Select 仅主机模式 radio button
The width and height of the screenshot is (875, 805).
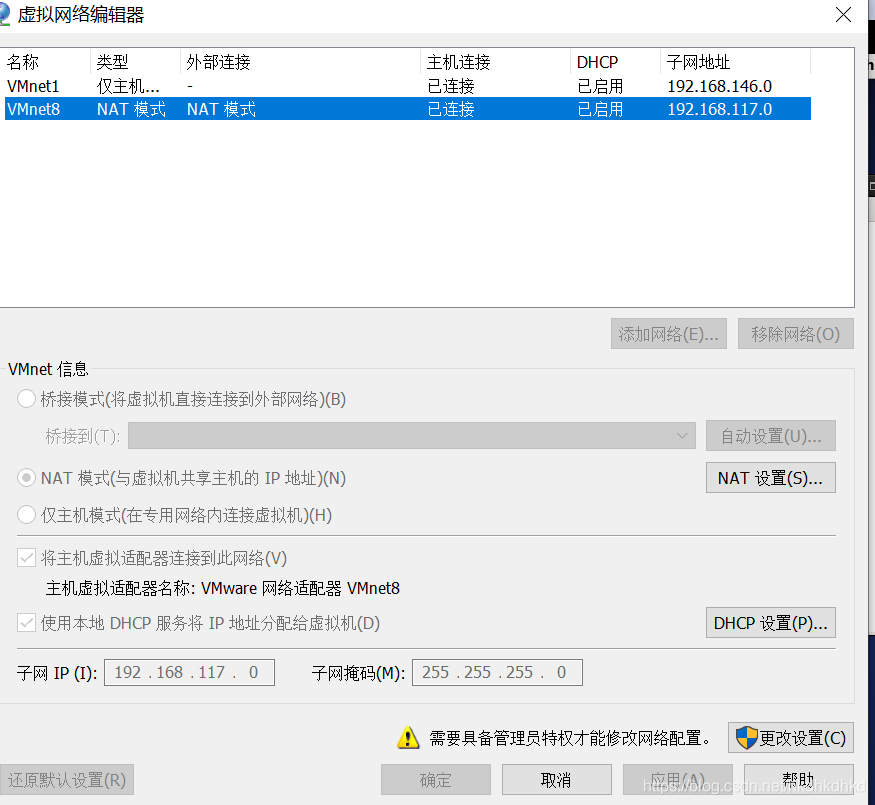coord(26,514)
